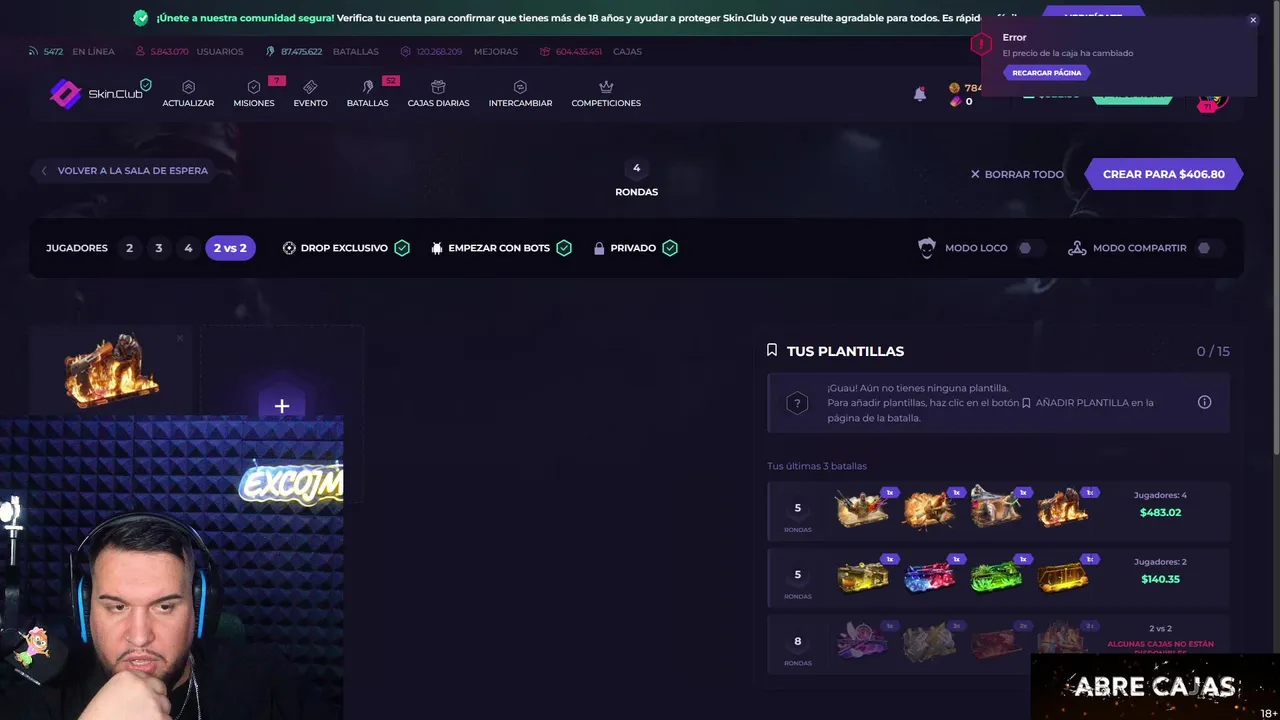Open Competiciones crown icon
The image size is (1280, 720).
606,87
